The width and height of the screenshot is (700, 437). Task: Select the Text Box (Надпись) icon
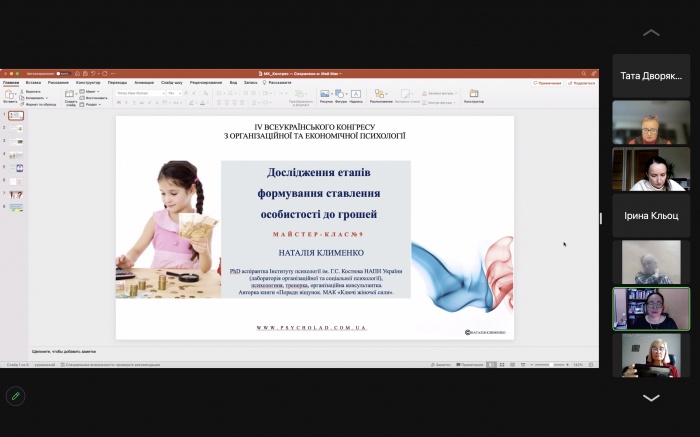pos(356,95)
